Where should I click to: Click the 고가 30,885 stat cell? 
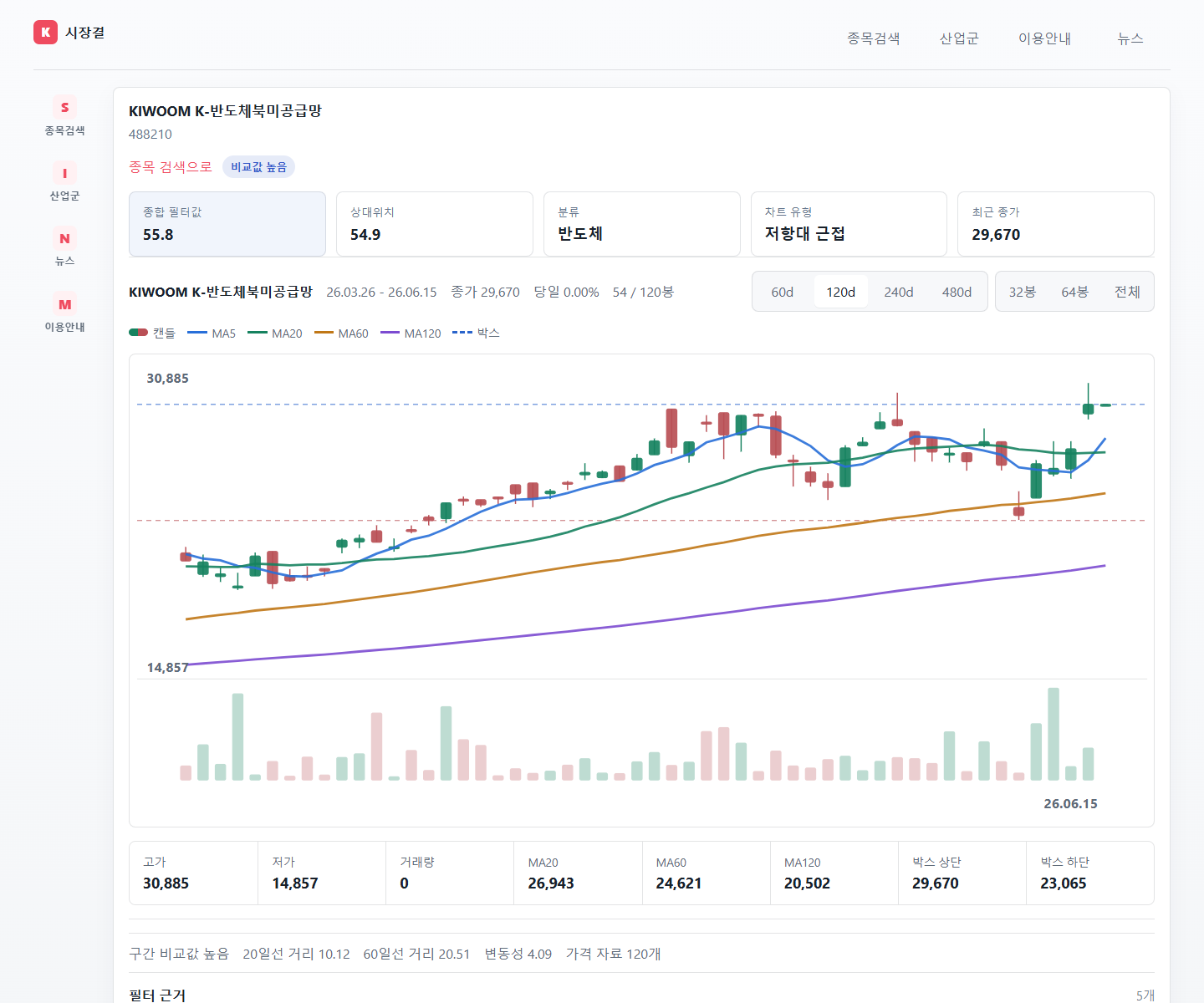pos(193,873)
